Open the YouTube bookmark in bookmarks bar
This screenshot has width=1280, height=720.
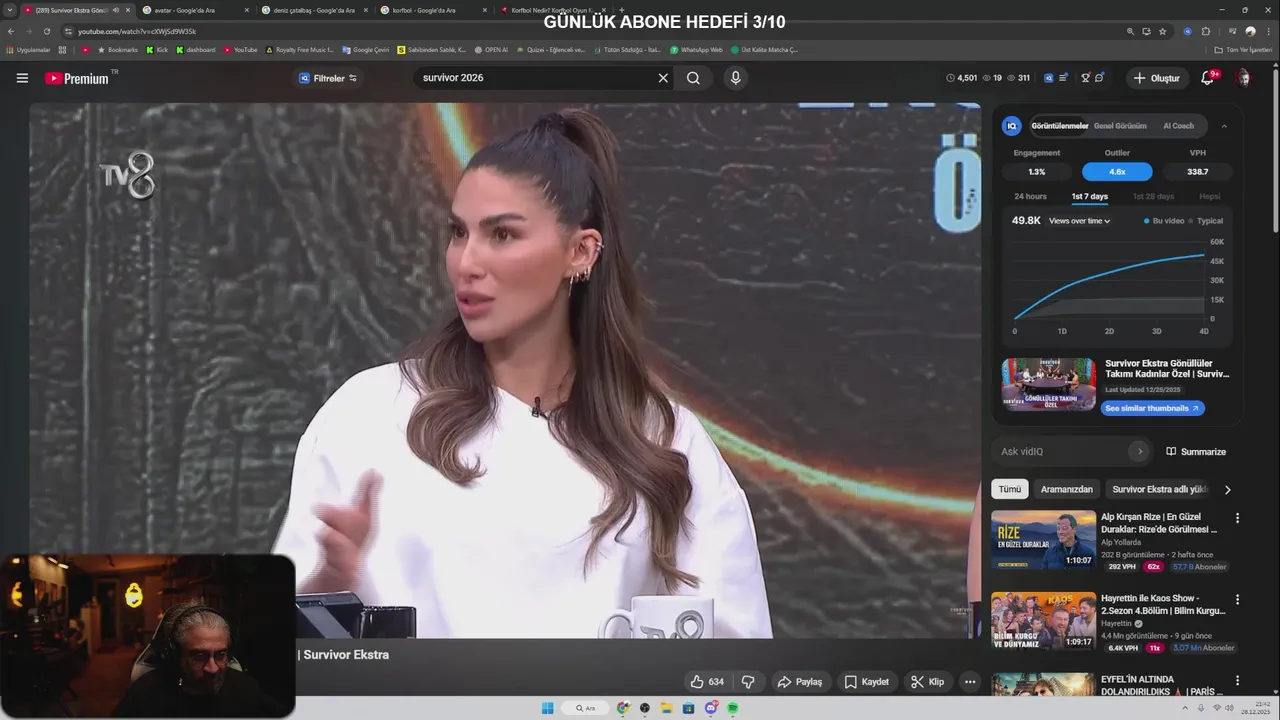pyautogui.click(x=240, y=49)
